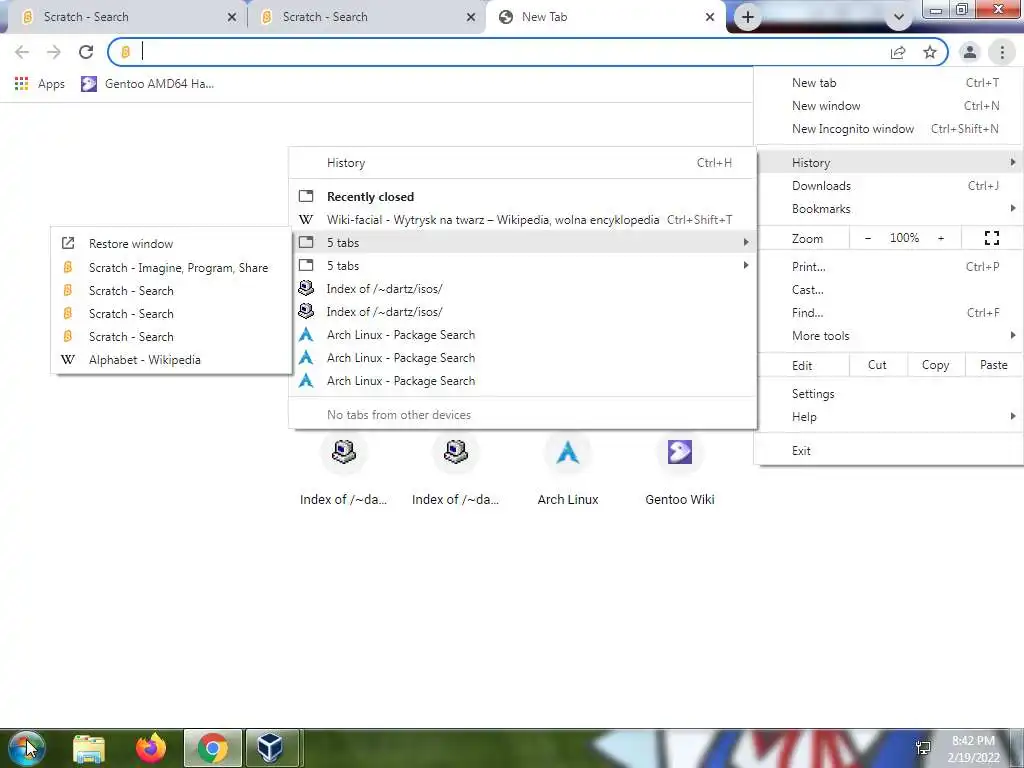1024x768 pixels.
Task: Increase zoom with the plus button
Action: coord(941,238)
